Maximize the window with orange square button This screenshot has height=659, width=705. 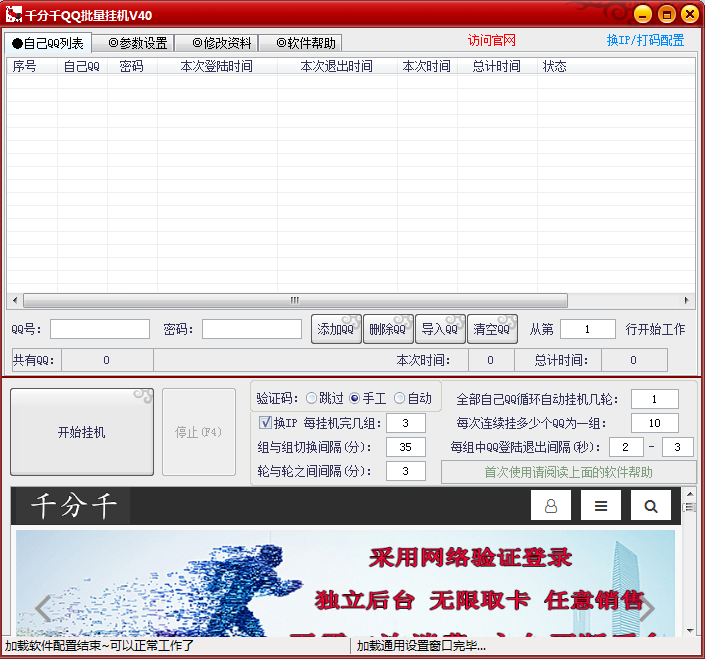tap(666, 14)
